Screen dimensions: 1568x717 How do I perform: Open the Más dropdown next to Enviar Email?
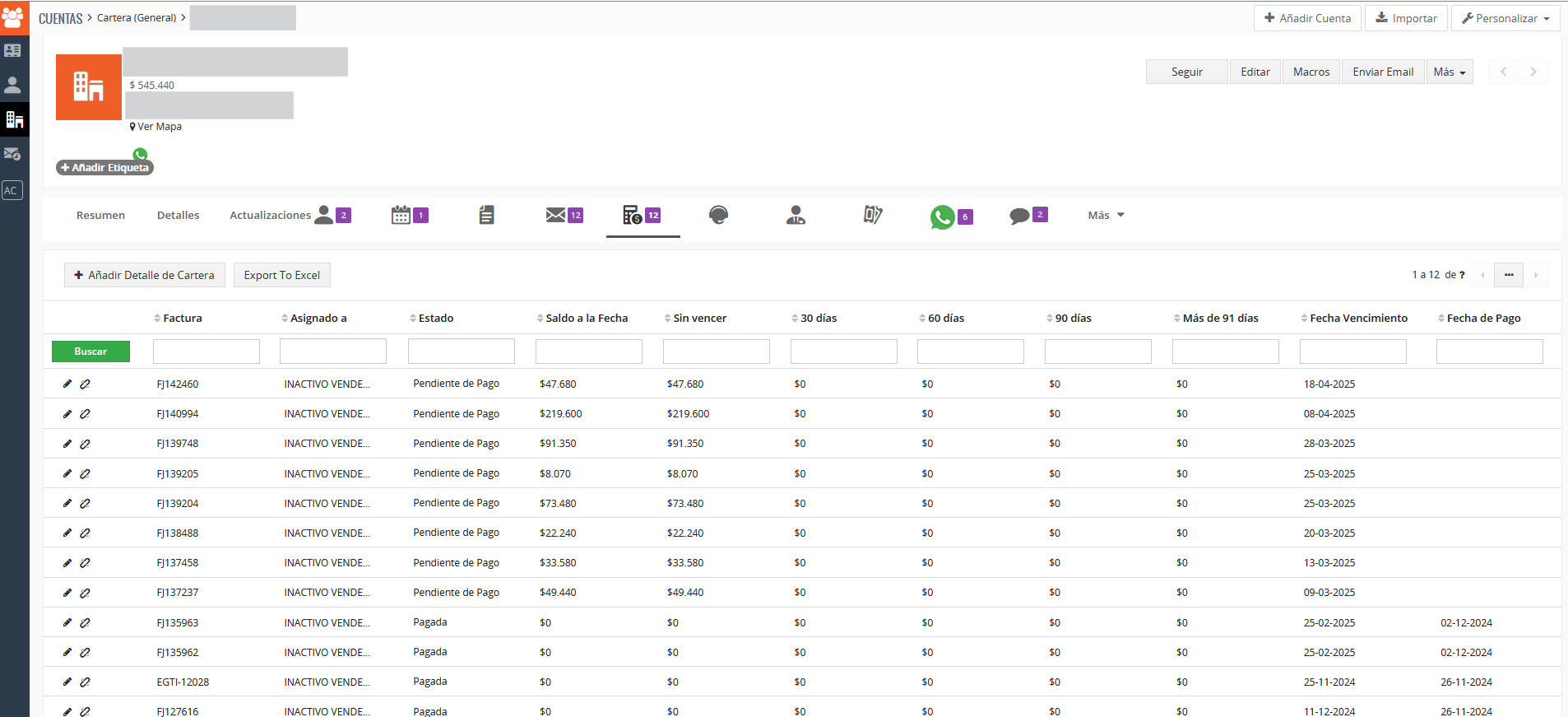point(1450,72)
